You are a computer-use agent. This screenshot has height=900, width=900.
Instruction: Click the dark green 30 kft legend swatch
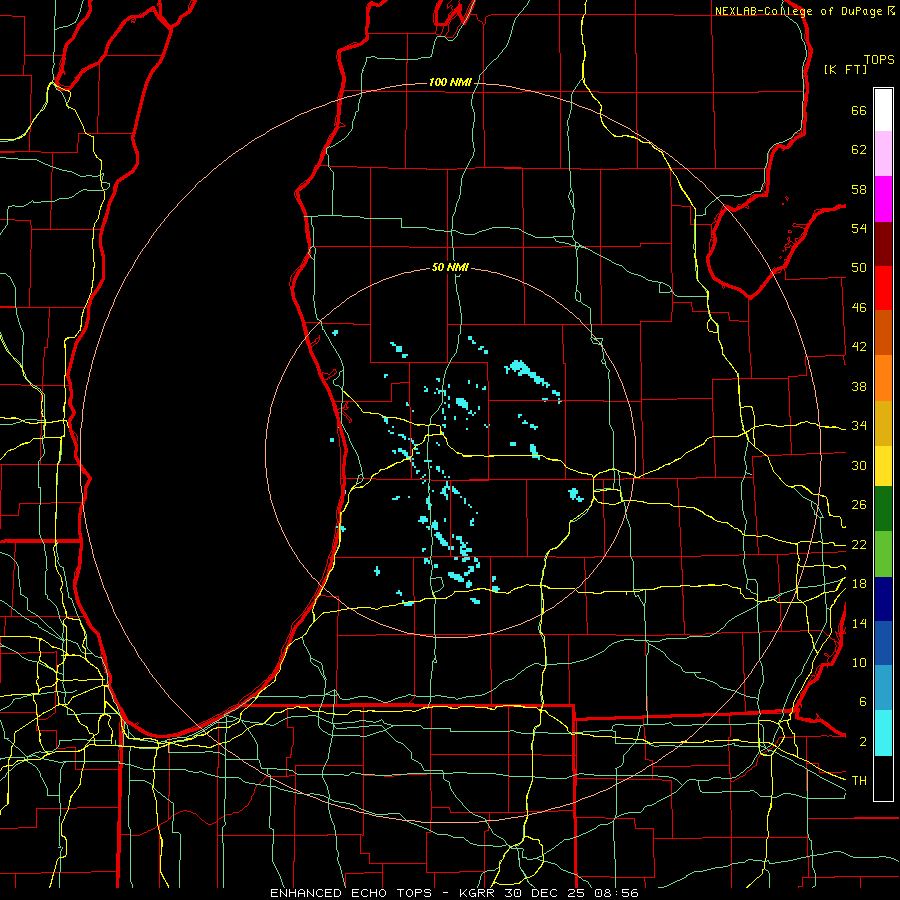[883, 509]
